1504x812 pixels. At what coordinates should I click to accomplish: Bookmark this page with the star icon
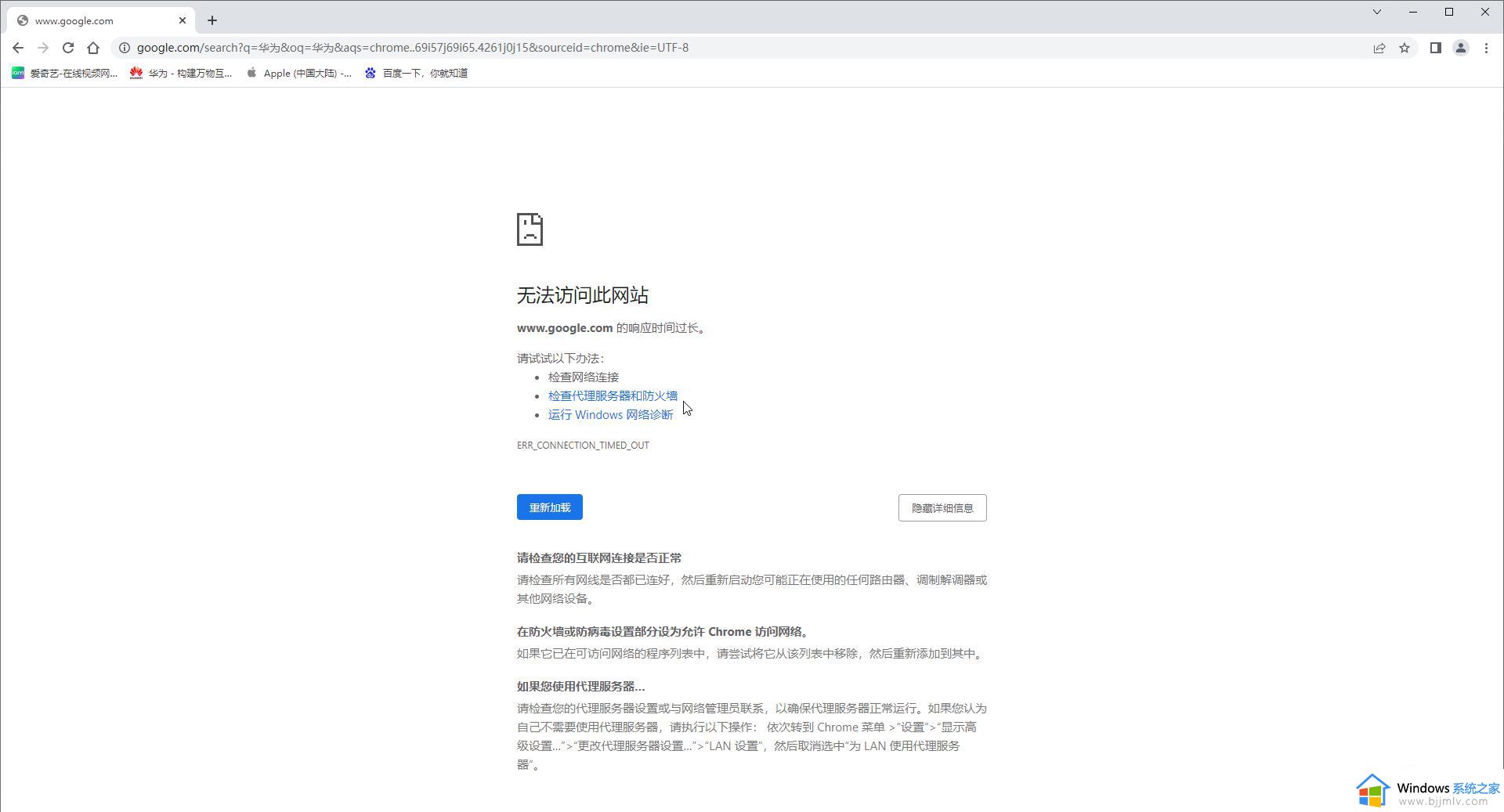point(1405,48)
